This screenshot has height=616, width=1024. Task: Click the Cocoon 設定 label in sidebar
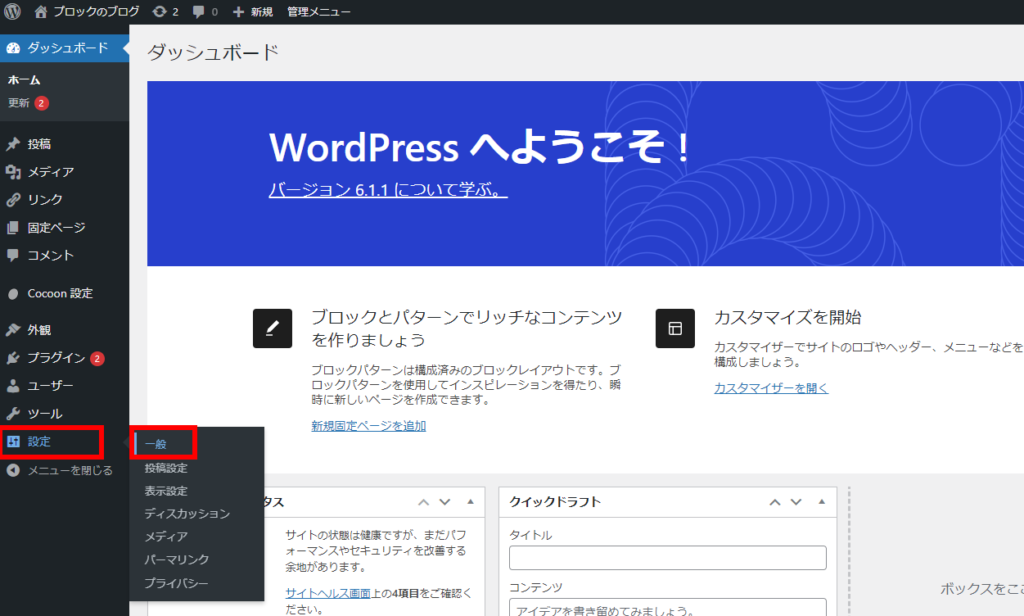(60, 294)
